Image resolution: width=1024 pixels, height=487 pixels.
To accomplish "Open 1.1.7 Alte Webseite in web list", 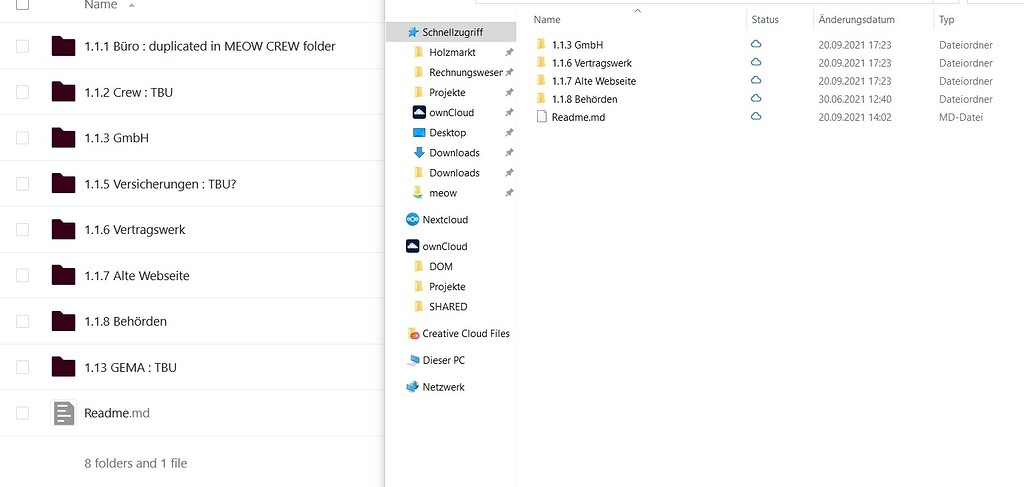I will [x=136, y=275].
